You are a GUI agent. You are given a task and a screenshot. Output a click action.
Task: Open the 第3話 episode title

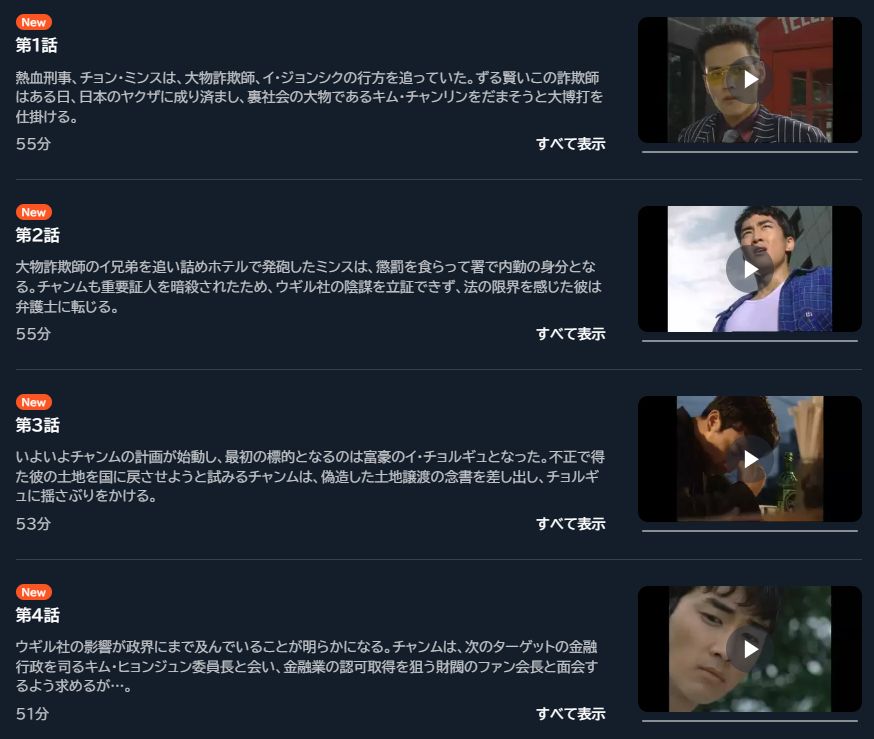click(x=37, y=425)
